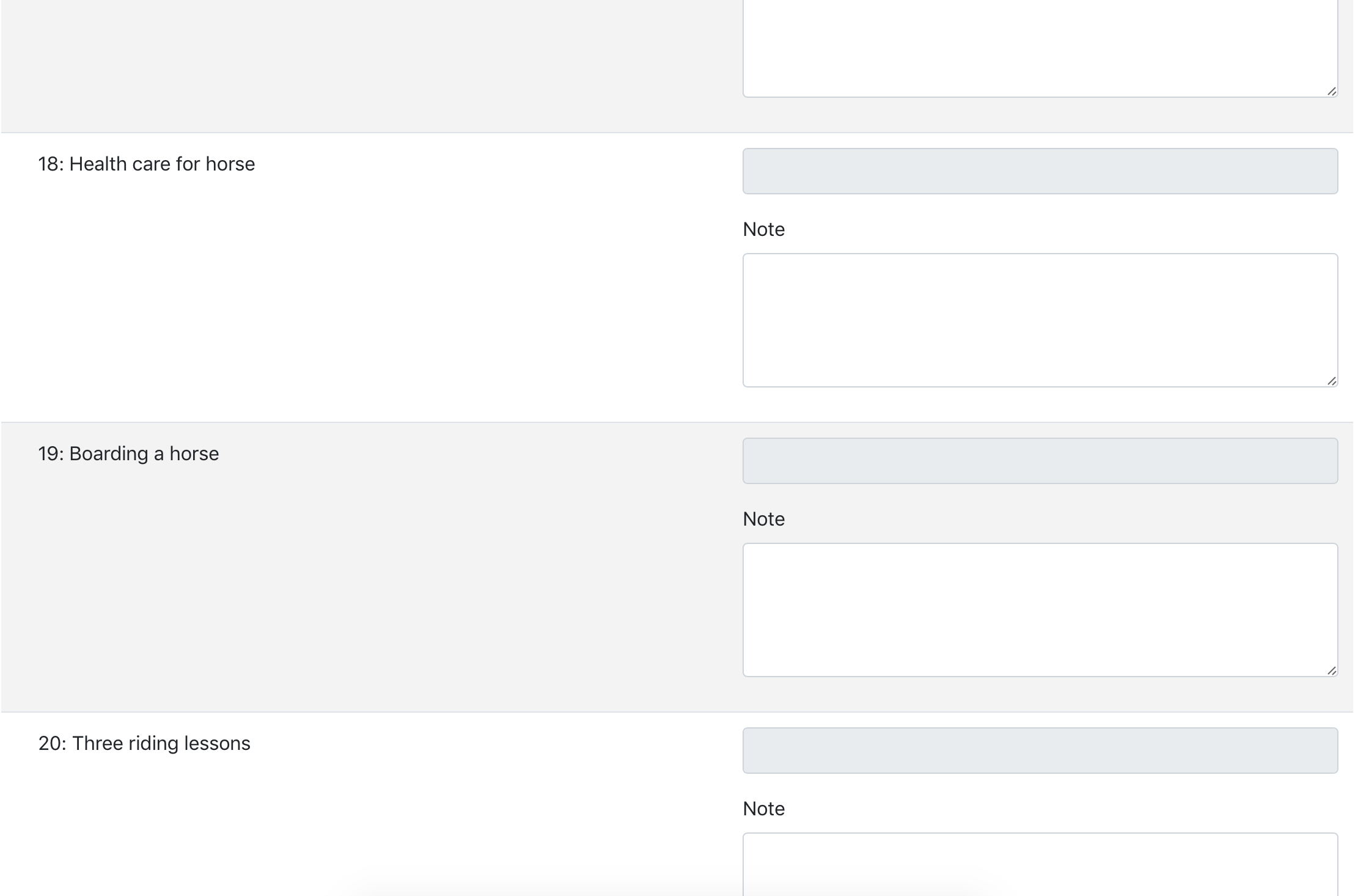
Task: Click the item number '19:' prefix
Action: coord(51,454)
